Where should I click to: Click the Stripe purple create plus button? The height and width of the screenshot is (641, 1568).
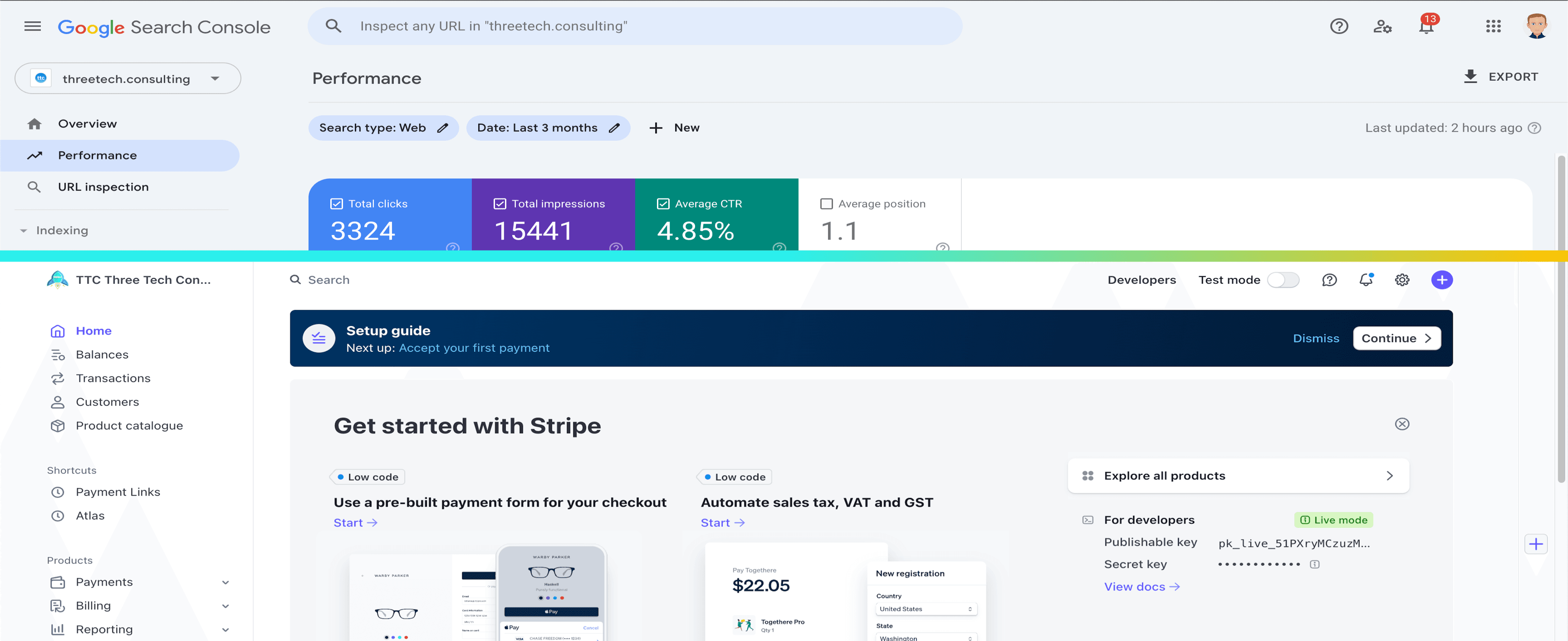1441,280
